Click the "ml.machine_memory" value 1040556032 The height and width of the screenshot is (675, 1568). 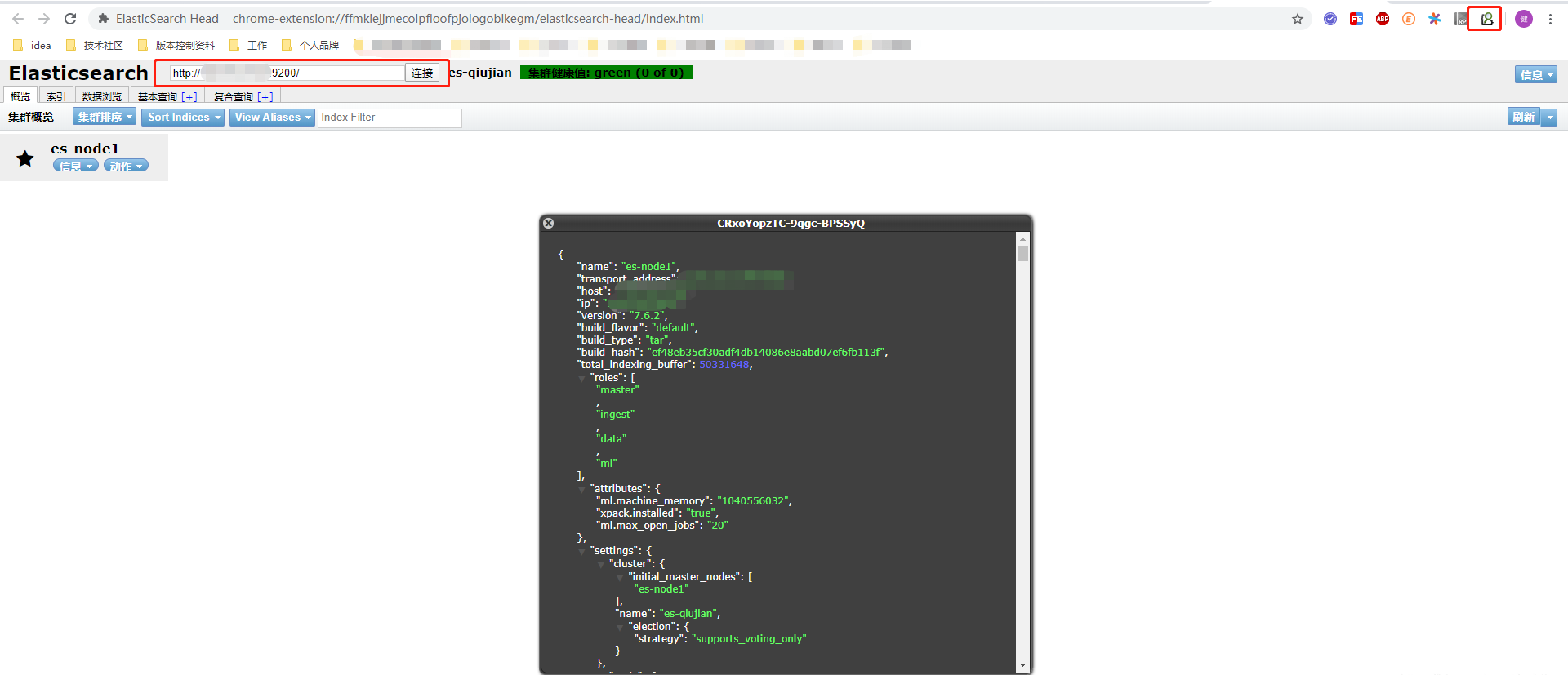(x=754, y=501)
